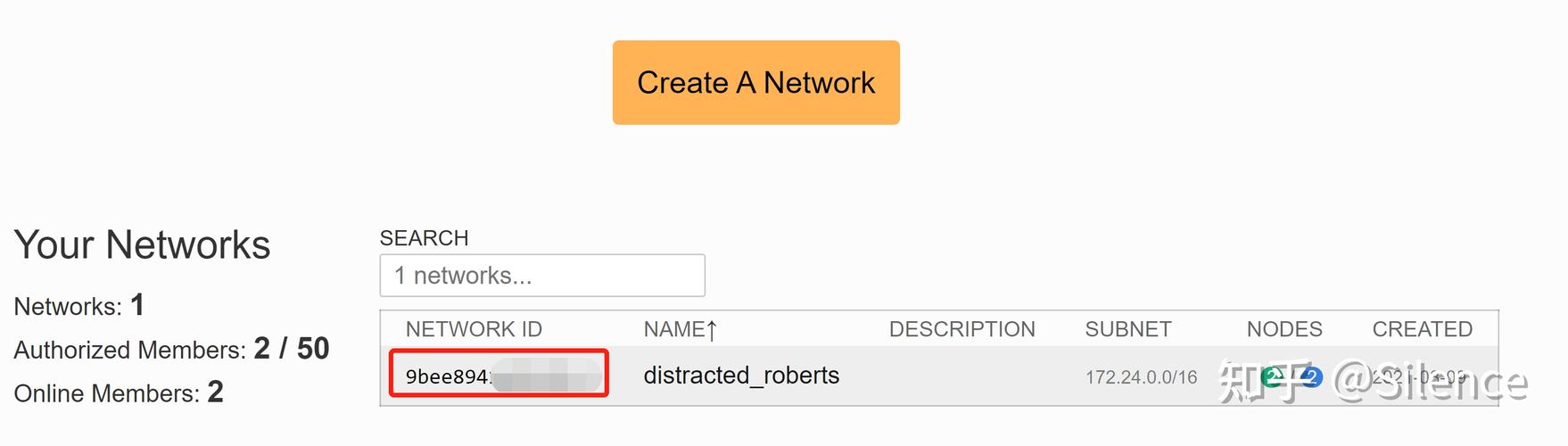Click the NAME column header text
This screenshot has width=1568, height=446.
pyautogui.click(x=673, y=329)
